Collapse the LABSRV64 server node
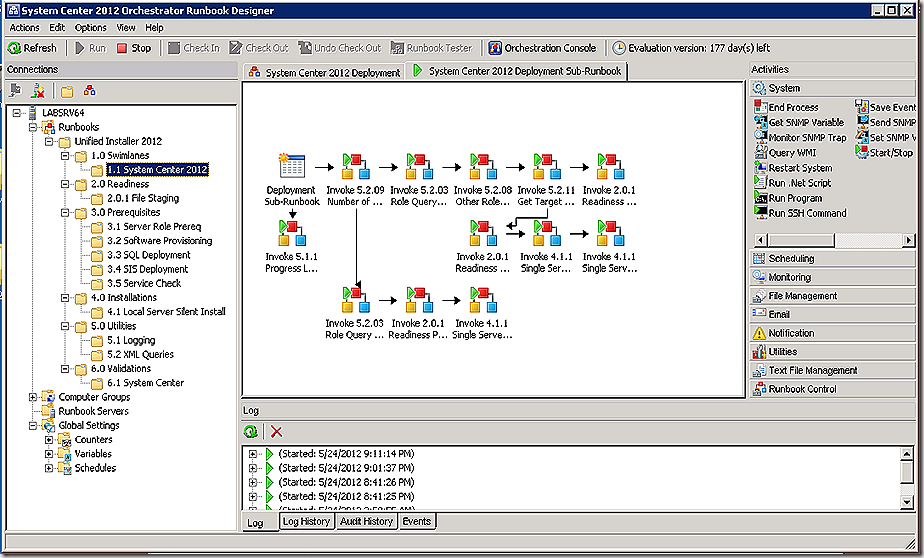Screen dimensions: 924x558 click(16, 113)
